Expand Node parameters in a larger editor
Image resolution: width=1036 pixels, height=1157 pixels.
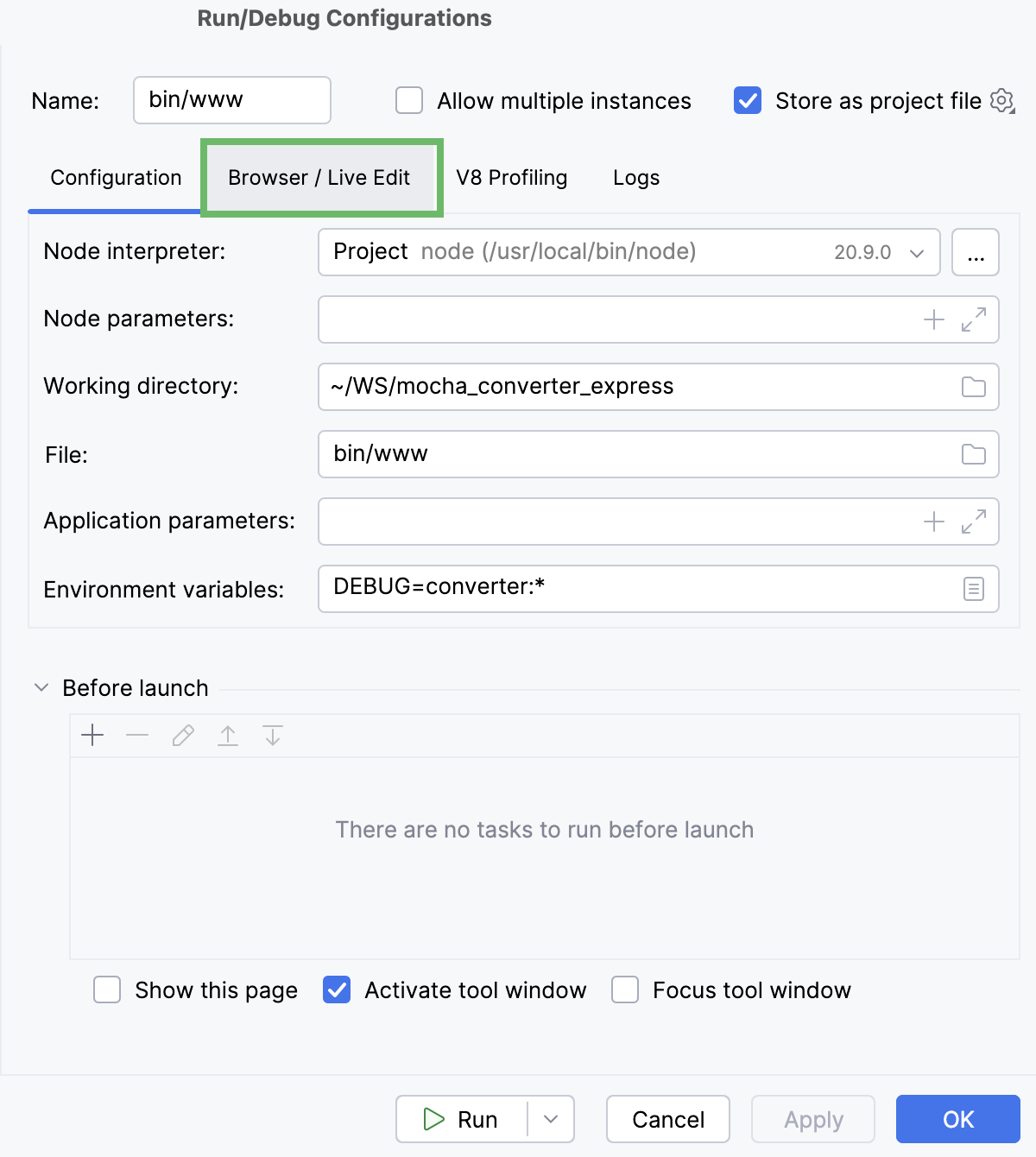[975, 319]
